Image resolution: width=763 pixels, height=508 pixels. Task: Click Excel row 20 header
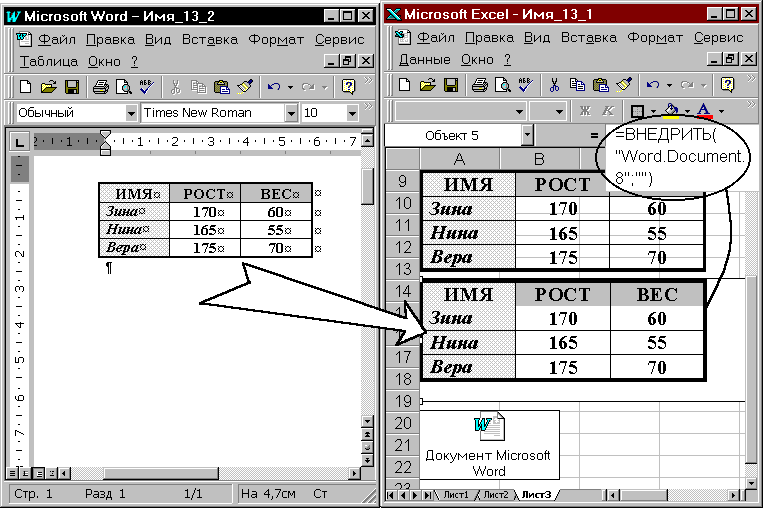point(403,423)
